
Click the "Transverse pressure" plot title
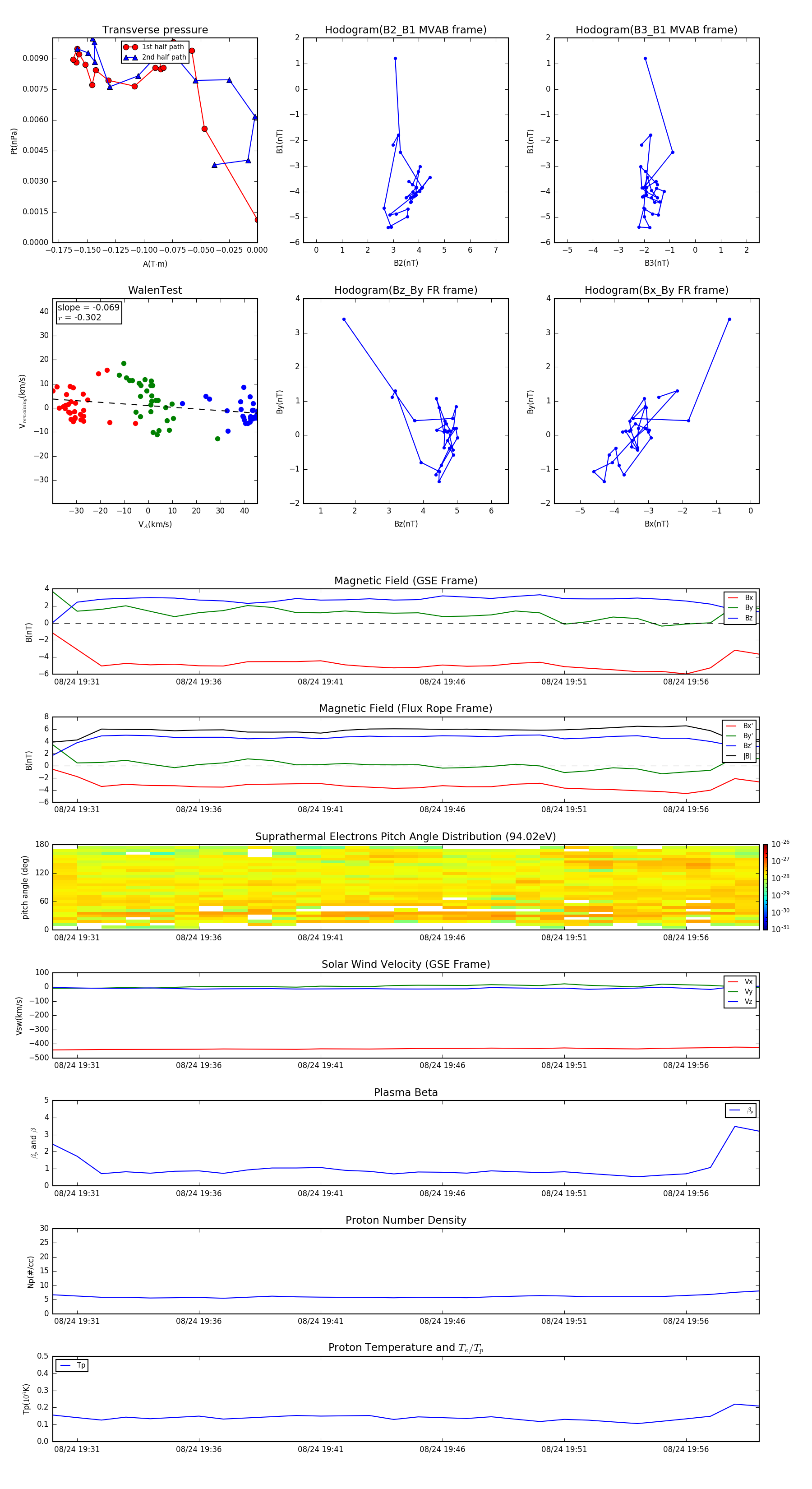pyautogui.click(x=155, y=30)
